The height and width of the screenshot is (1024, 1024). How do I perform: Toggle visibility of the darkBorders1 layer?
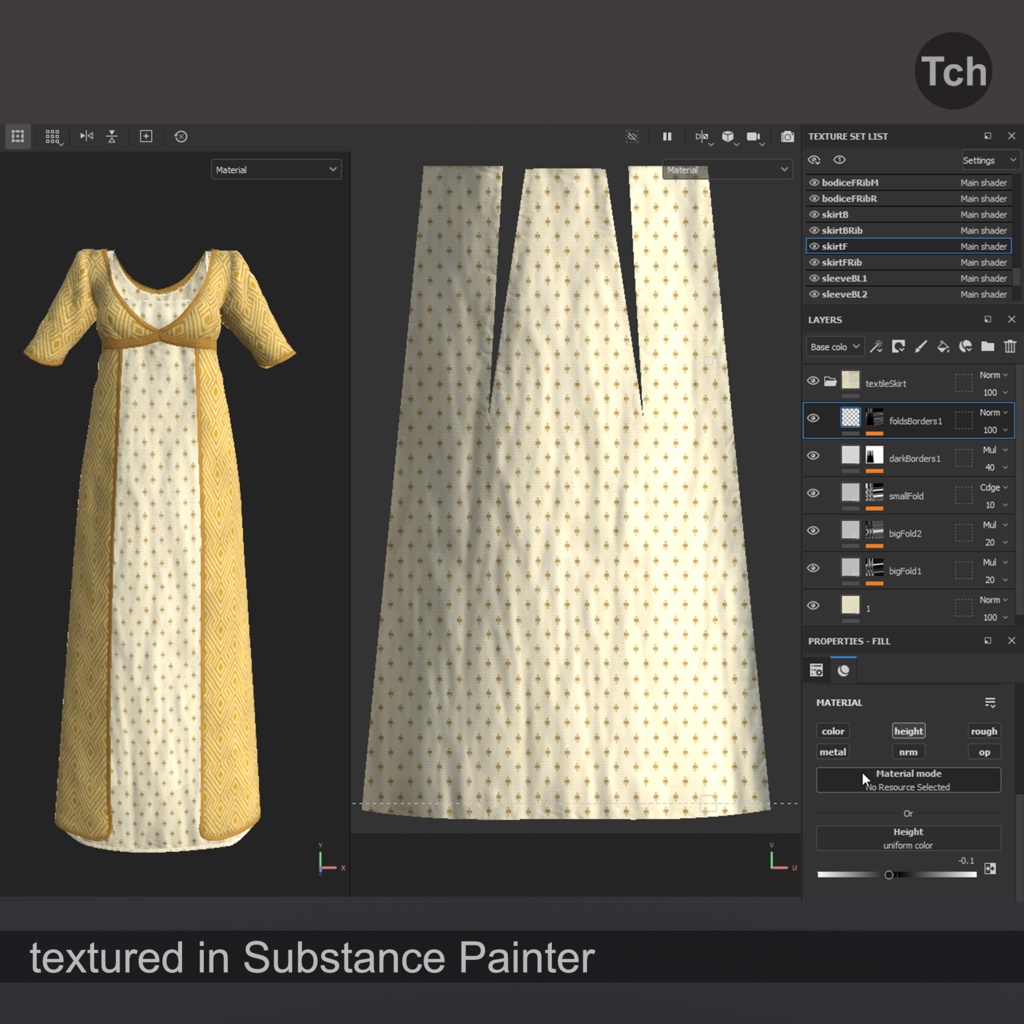813,456
